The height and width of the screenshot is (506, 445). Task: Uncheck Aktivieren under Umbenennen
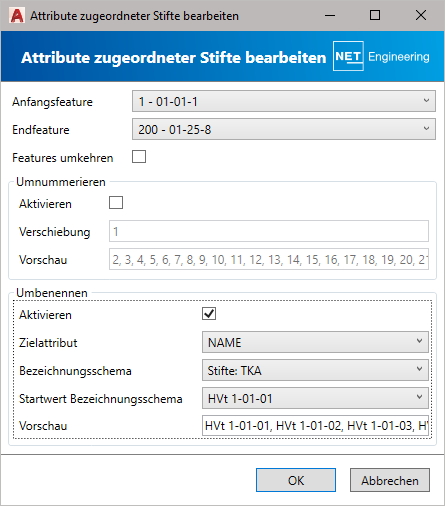(209, 314)
